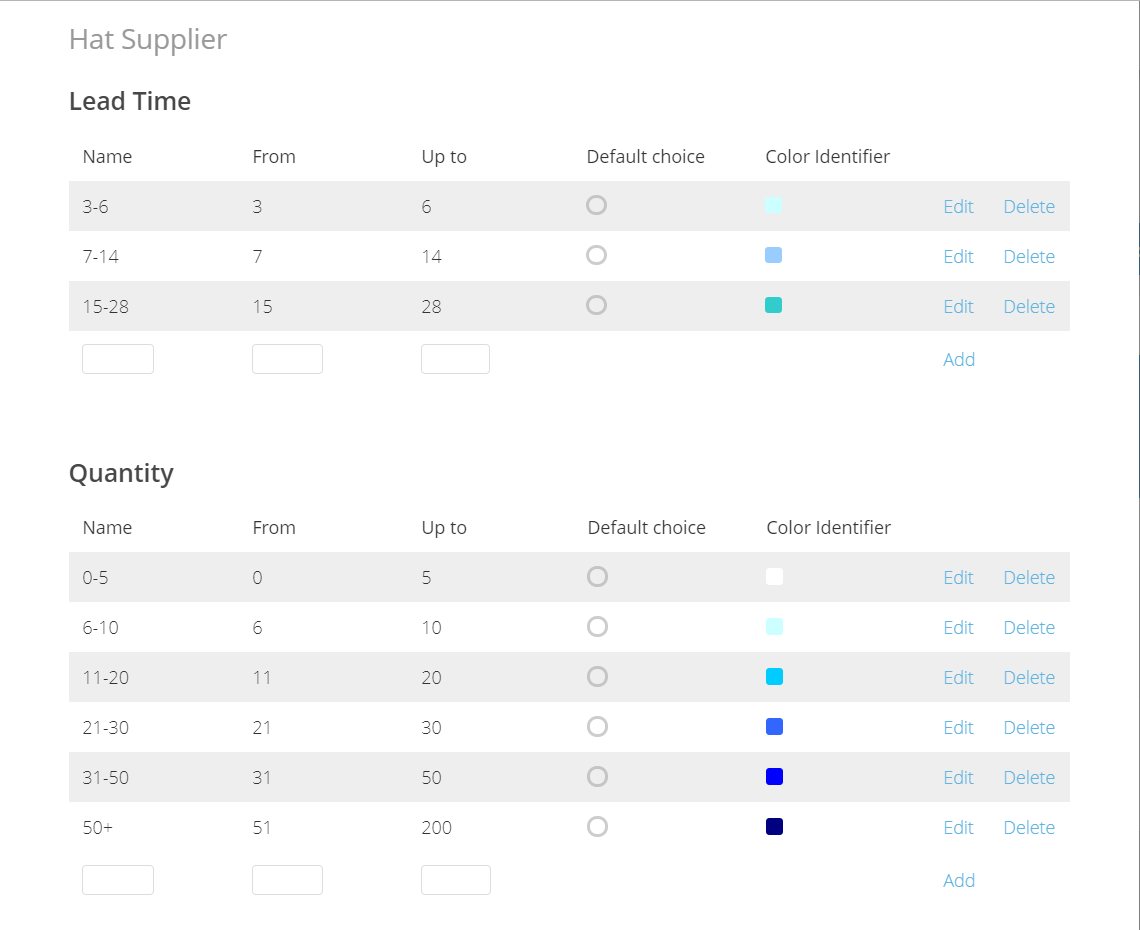This screenshot has width=1140, height=930.
Task: Set 11-20 quantity as default choice
Action: (x=597, y=677)
